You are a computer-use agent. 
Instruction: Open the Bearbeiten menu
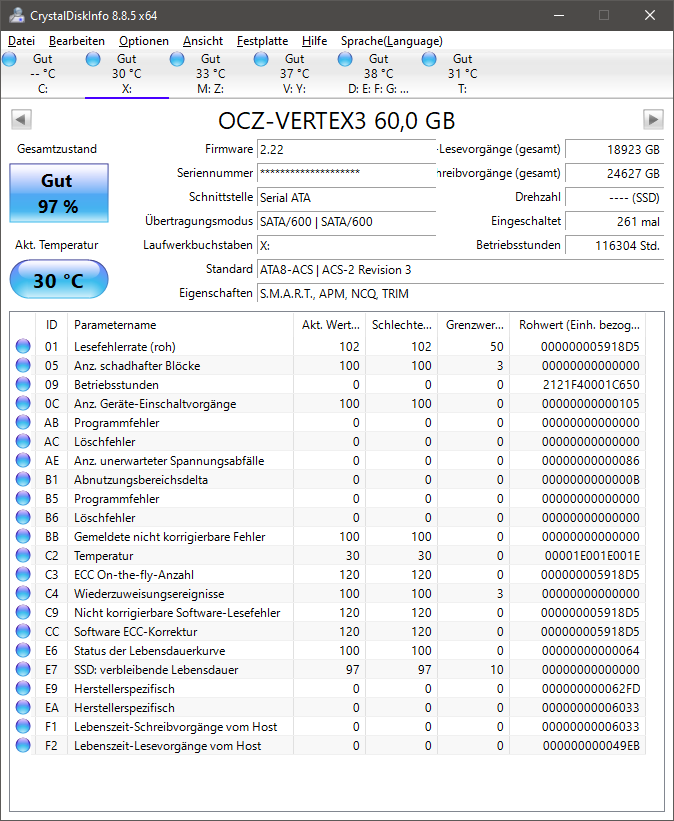point(76,41)
